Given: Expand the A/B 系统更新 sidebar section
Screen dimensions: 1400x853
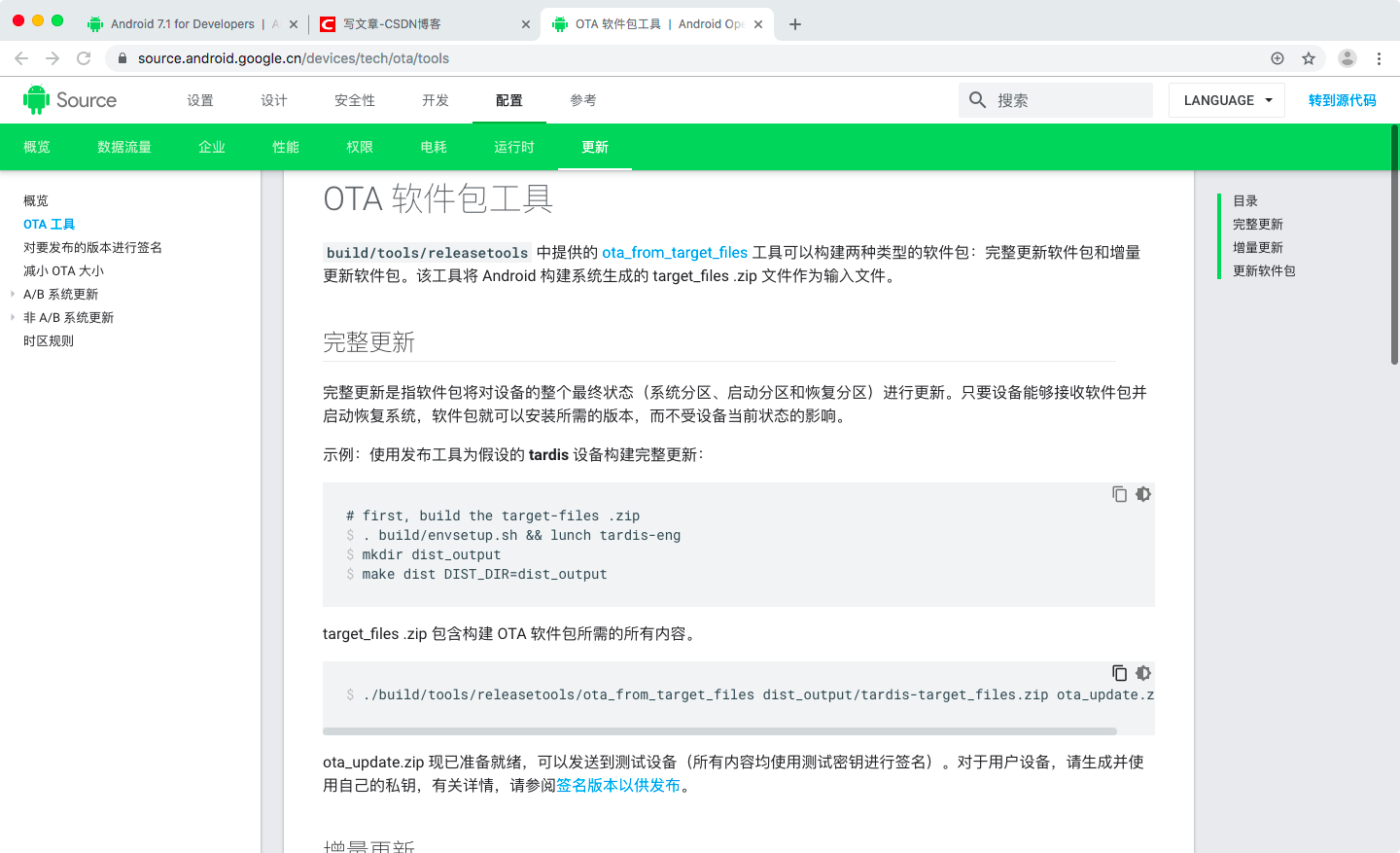Looking at the screenshot, I should pyautogui.click(x=12, y=294).
